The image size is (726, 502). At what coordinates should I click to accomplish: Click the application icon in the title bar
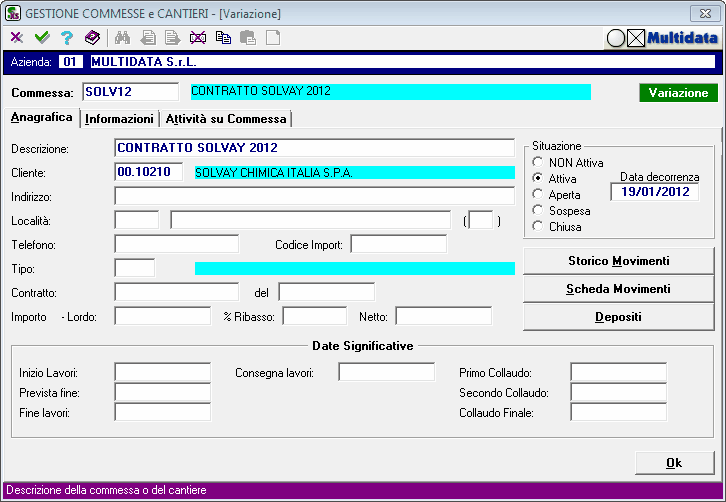click(13, 13)
